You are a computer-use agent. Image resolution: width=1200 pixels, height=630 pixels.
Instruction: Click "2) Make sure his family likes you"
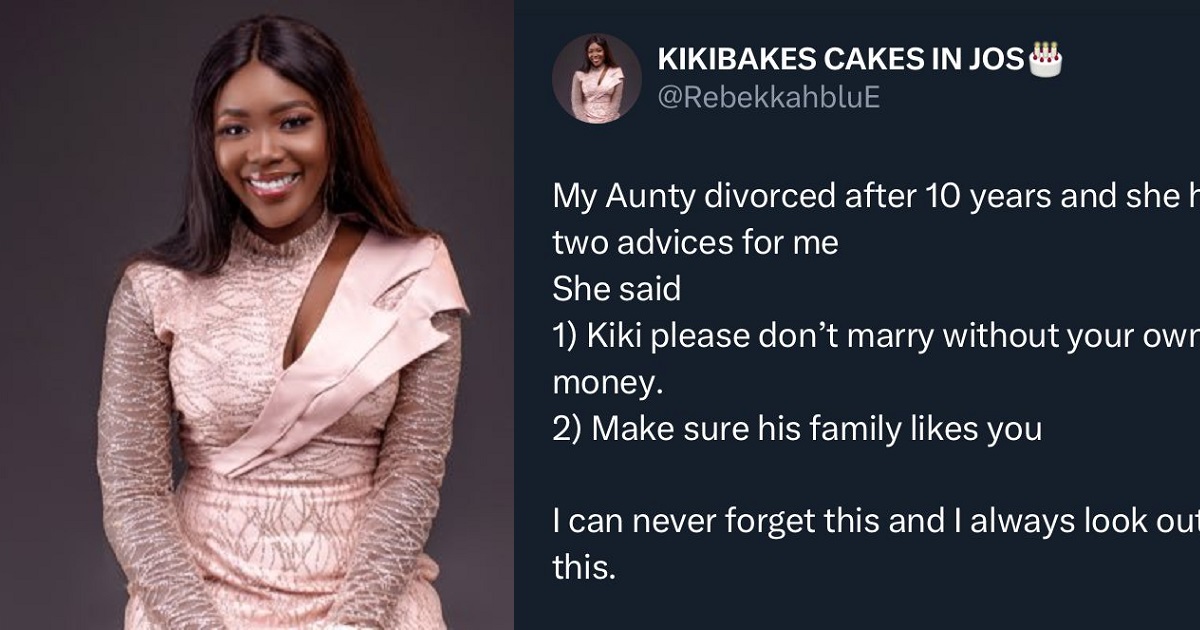[x=797, y=429]
